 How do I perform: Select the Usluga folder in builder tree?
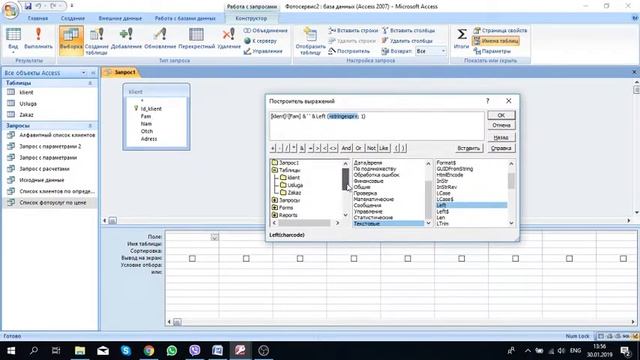[291, 185]
